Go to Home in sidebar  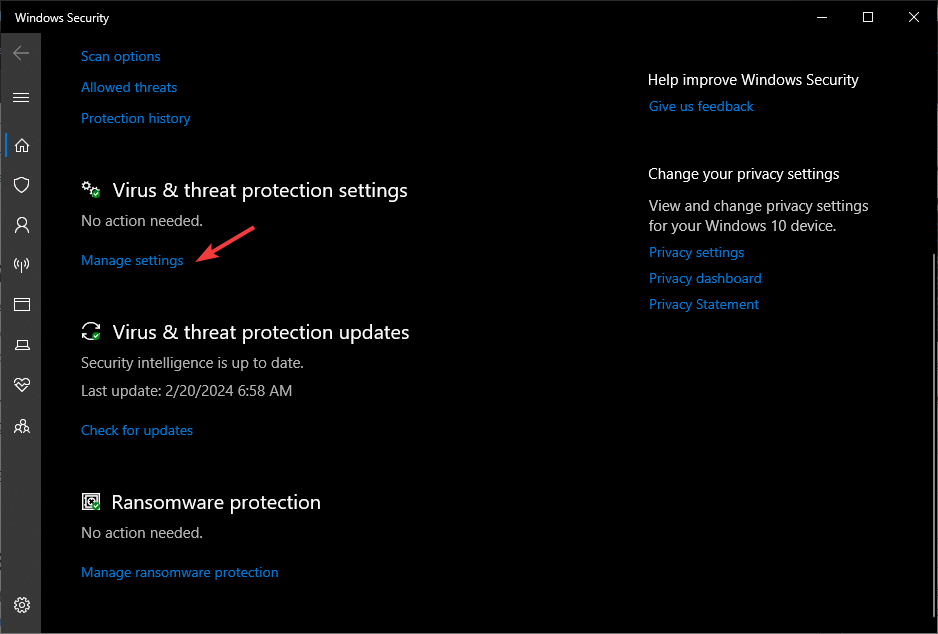pos(21,145)
